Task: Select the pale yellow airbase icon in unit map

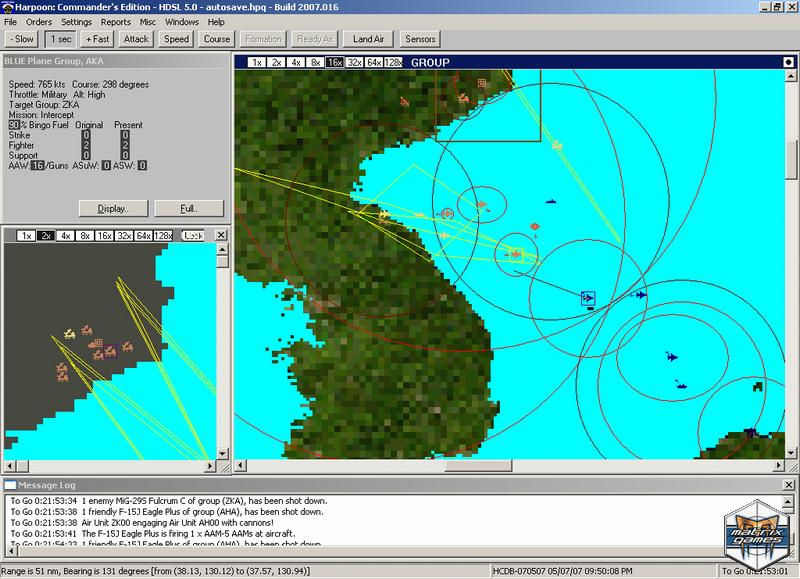Action: point(70,334)
